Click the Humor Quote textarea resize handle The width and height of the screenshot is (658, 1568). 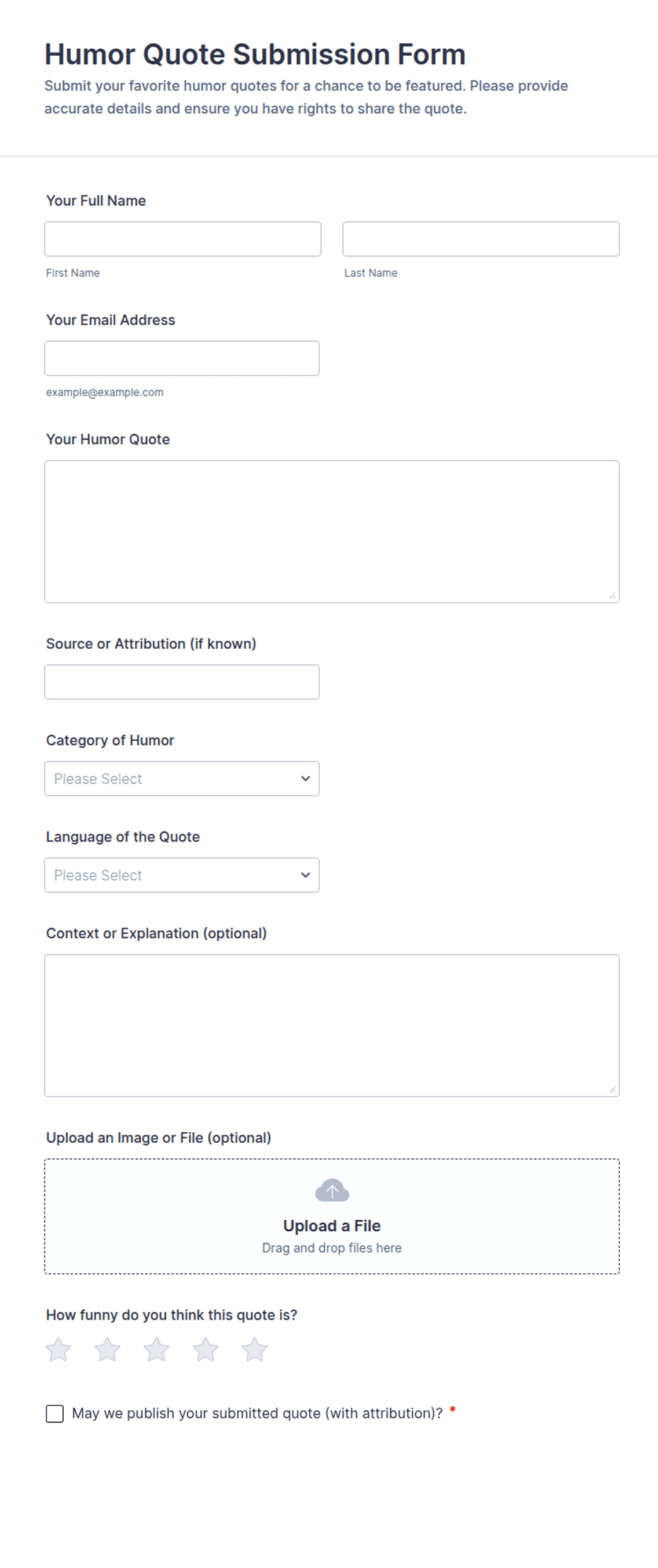(612, 596)
